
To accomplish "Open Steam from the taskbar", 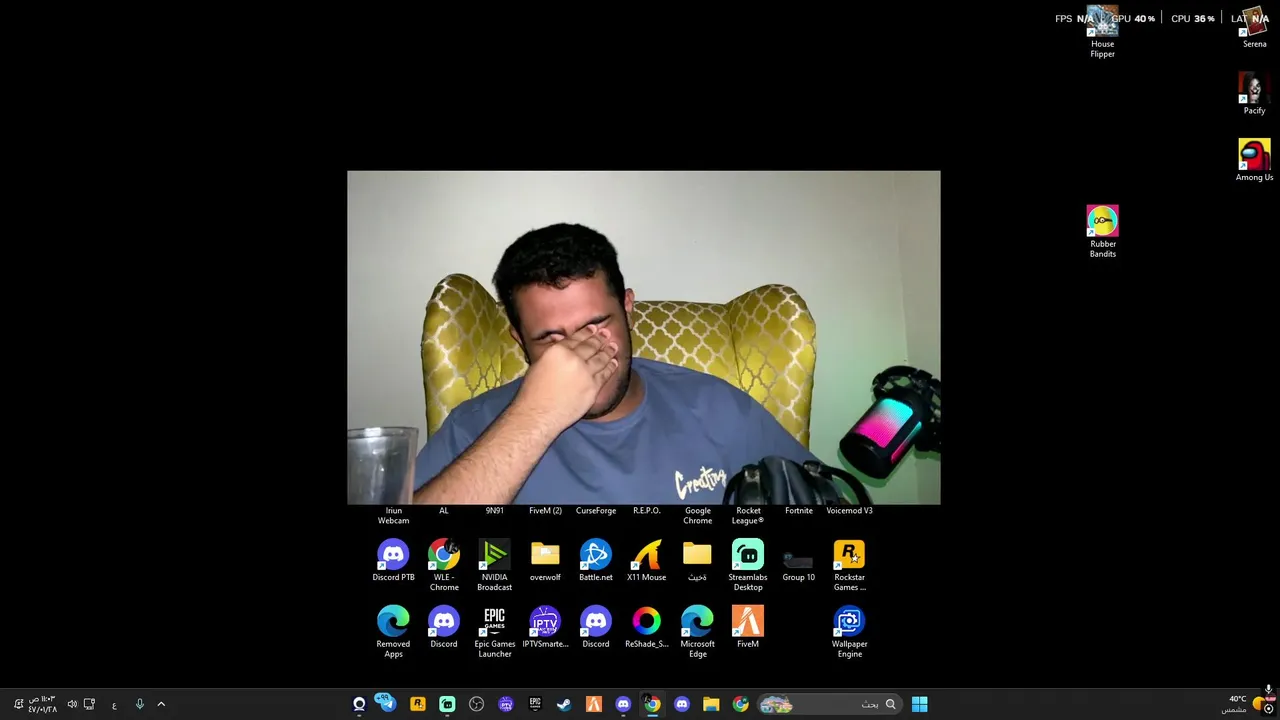I will 564,704.
